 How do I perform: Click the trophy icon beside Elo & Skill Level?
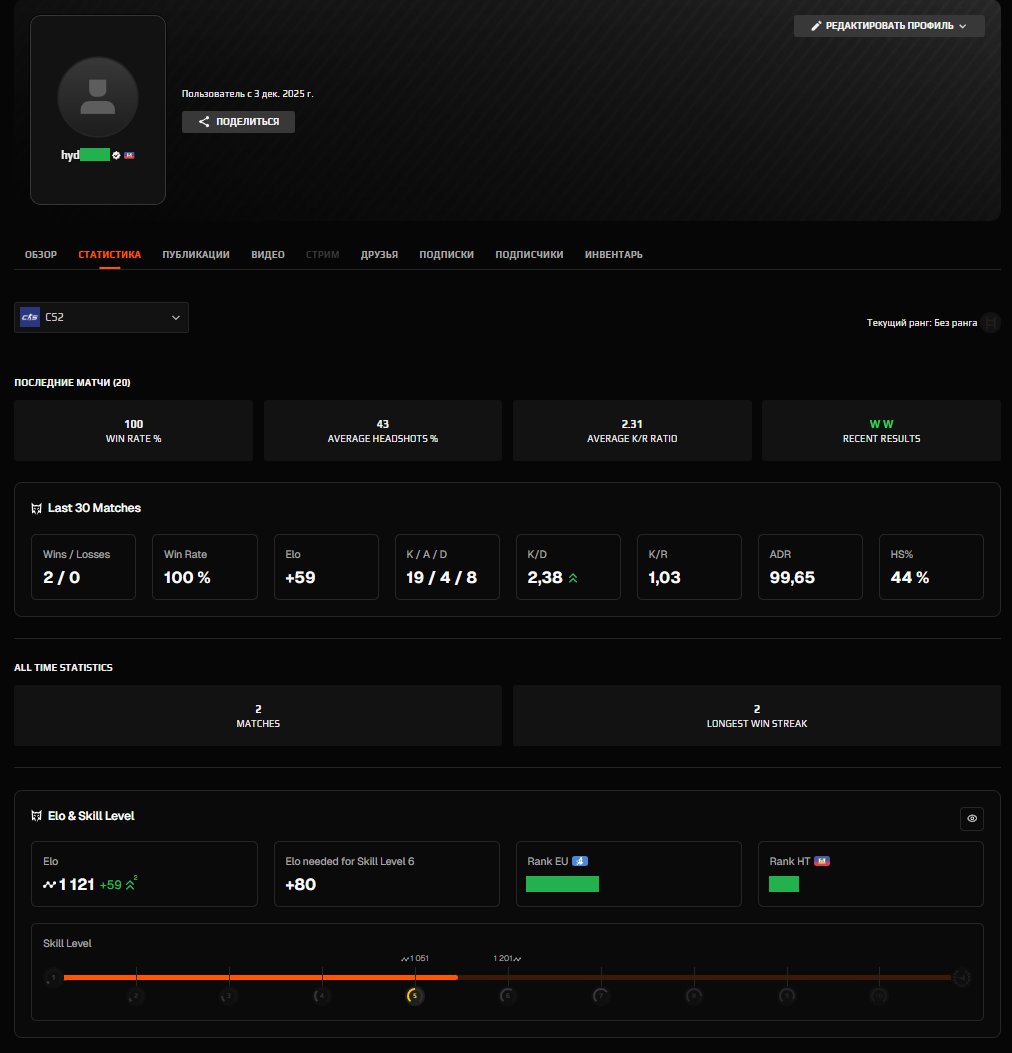coord(36,815)
